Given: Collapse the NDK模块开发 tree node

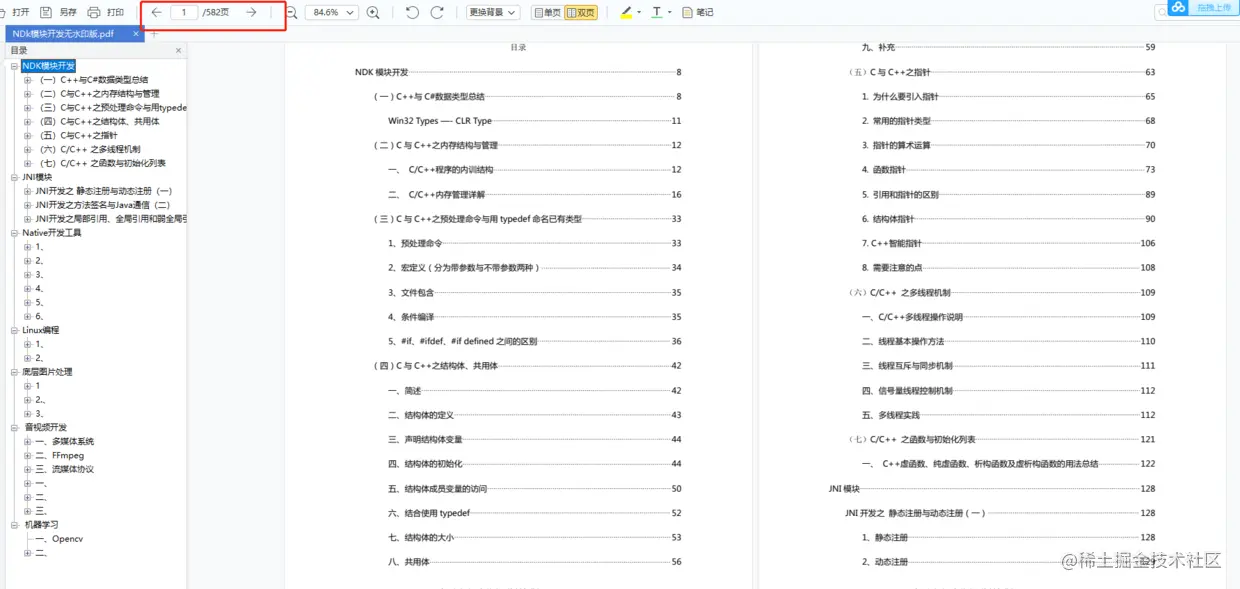Looking at the screenshot, I should click(x=14, y=66).
